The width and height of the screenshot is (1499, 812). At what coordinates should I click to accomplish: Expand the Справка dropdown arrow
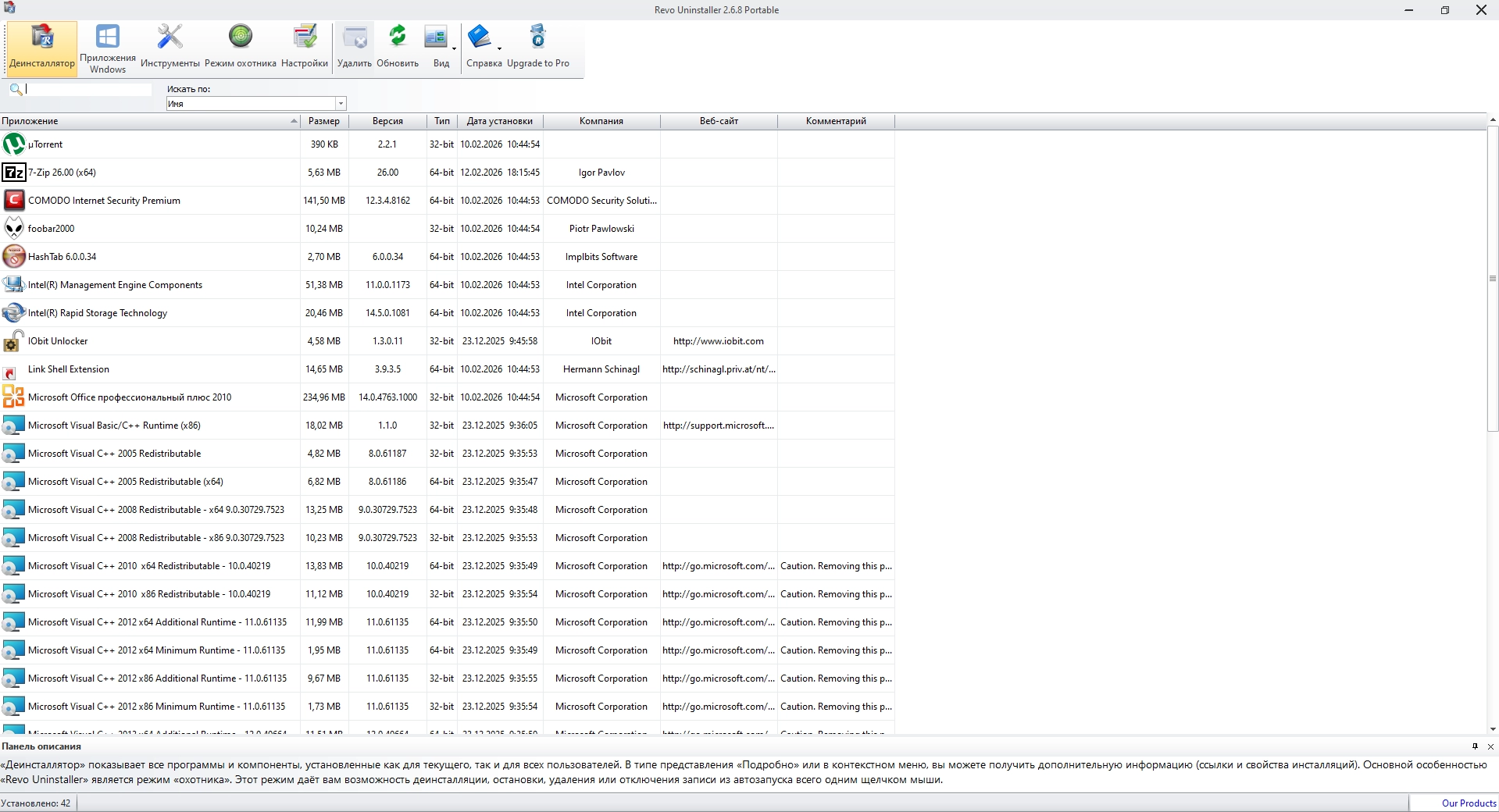point(499,48)
